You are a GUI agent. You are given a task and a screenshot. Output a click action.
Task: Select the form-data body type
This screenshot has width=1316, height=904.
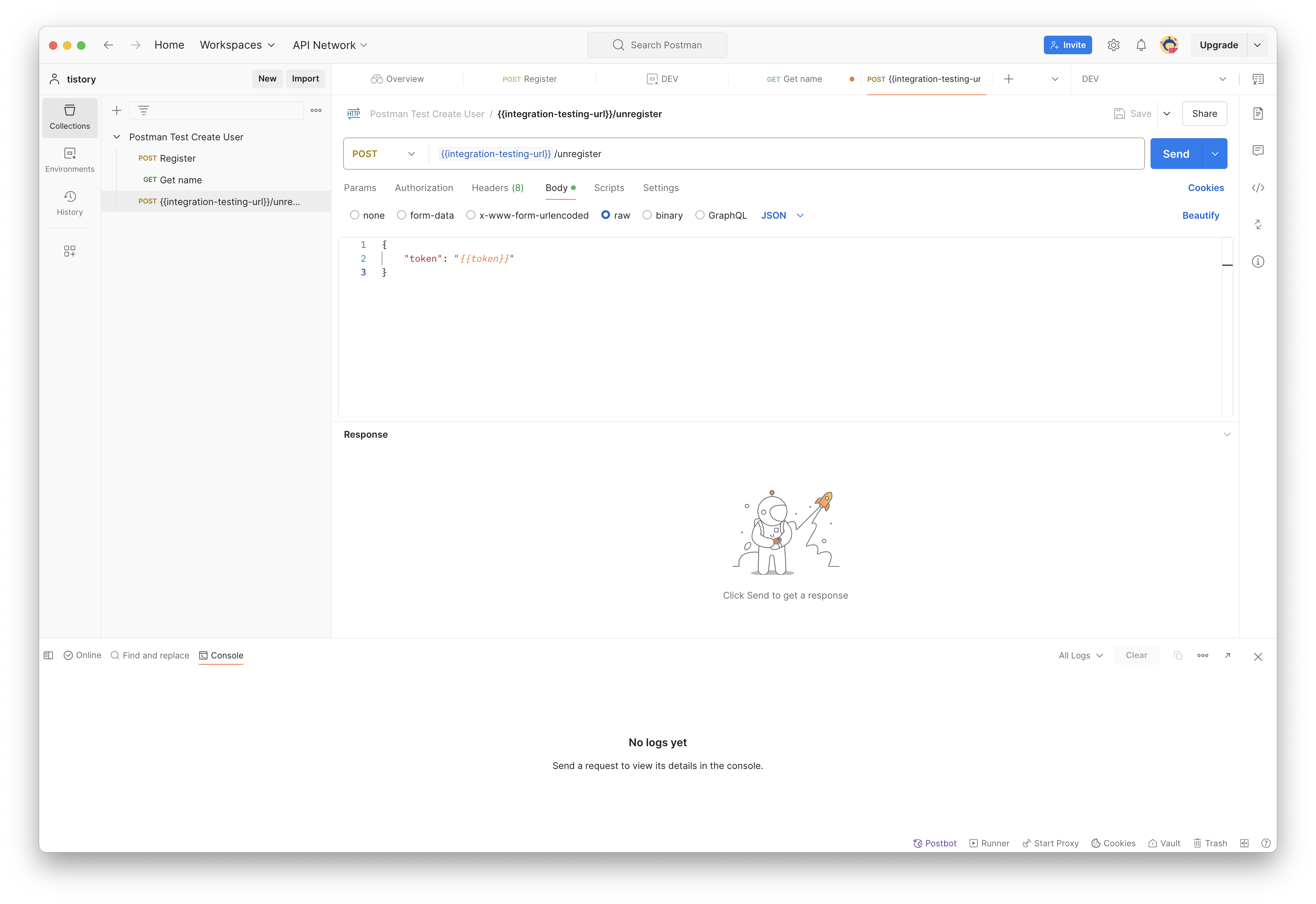402,215
